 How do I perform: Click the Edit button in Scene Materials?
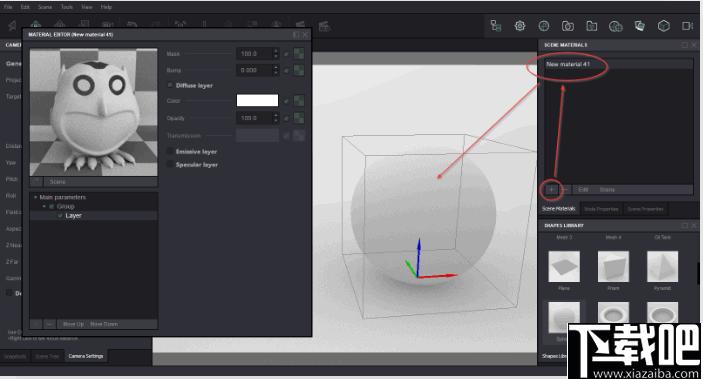tap(583, 190)
